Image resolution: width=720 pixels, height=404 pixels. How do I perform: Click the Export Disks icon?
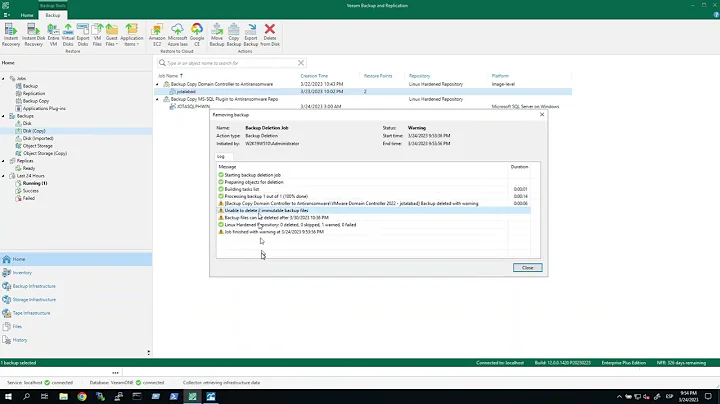[x=83, y=35]
